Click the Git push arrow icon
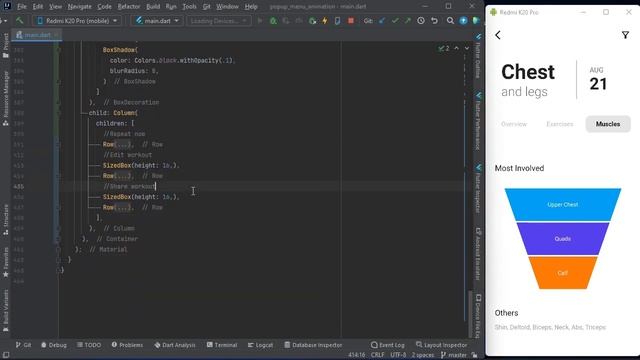640x360 pixels. (x=407, y=20)
